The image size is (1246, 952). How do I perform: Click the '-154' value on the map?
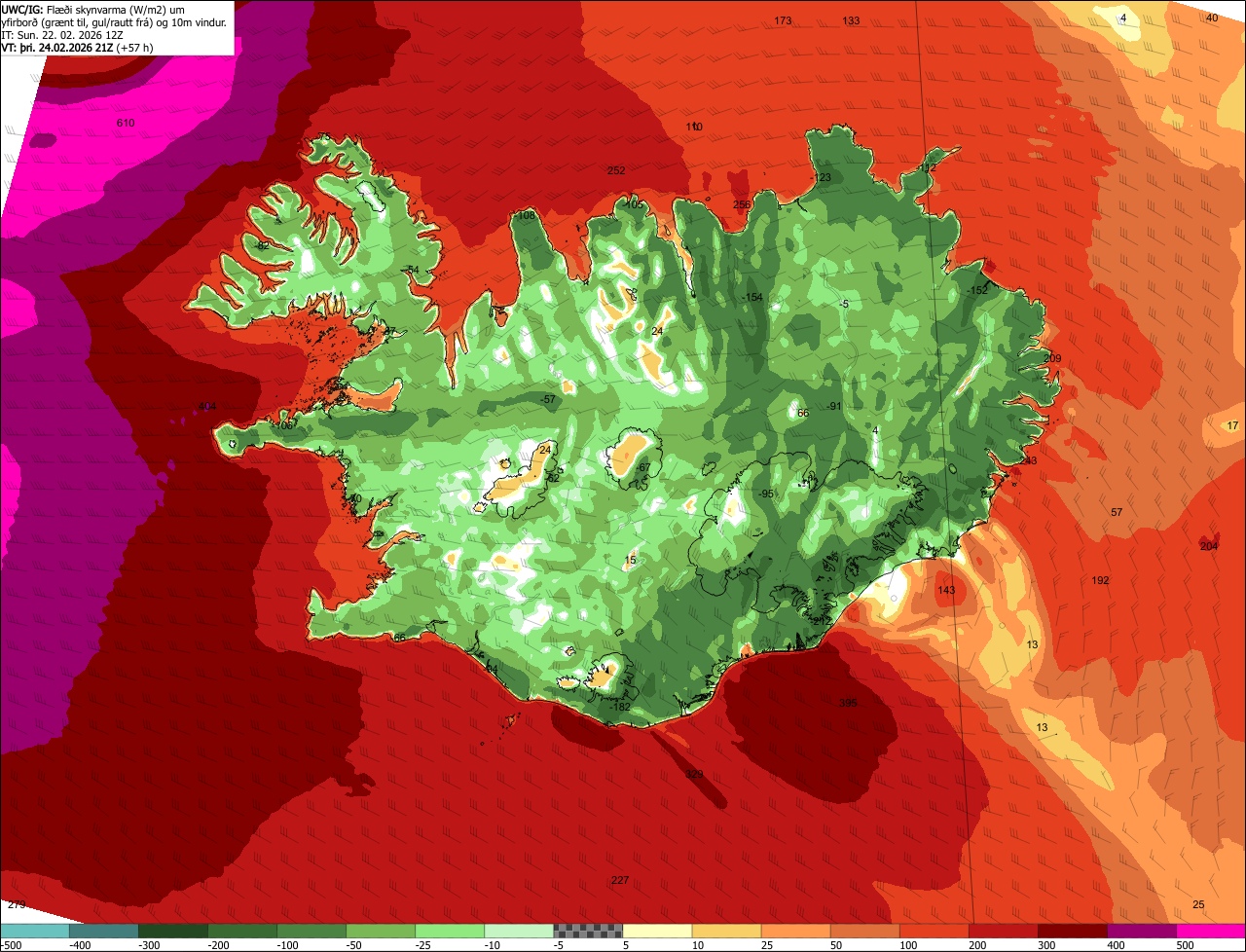[751, 297]
